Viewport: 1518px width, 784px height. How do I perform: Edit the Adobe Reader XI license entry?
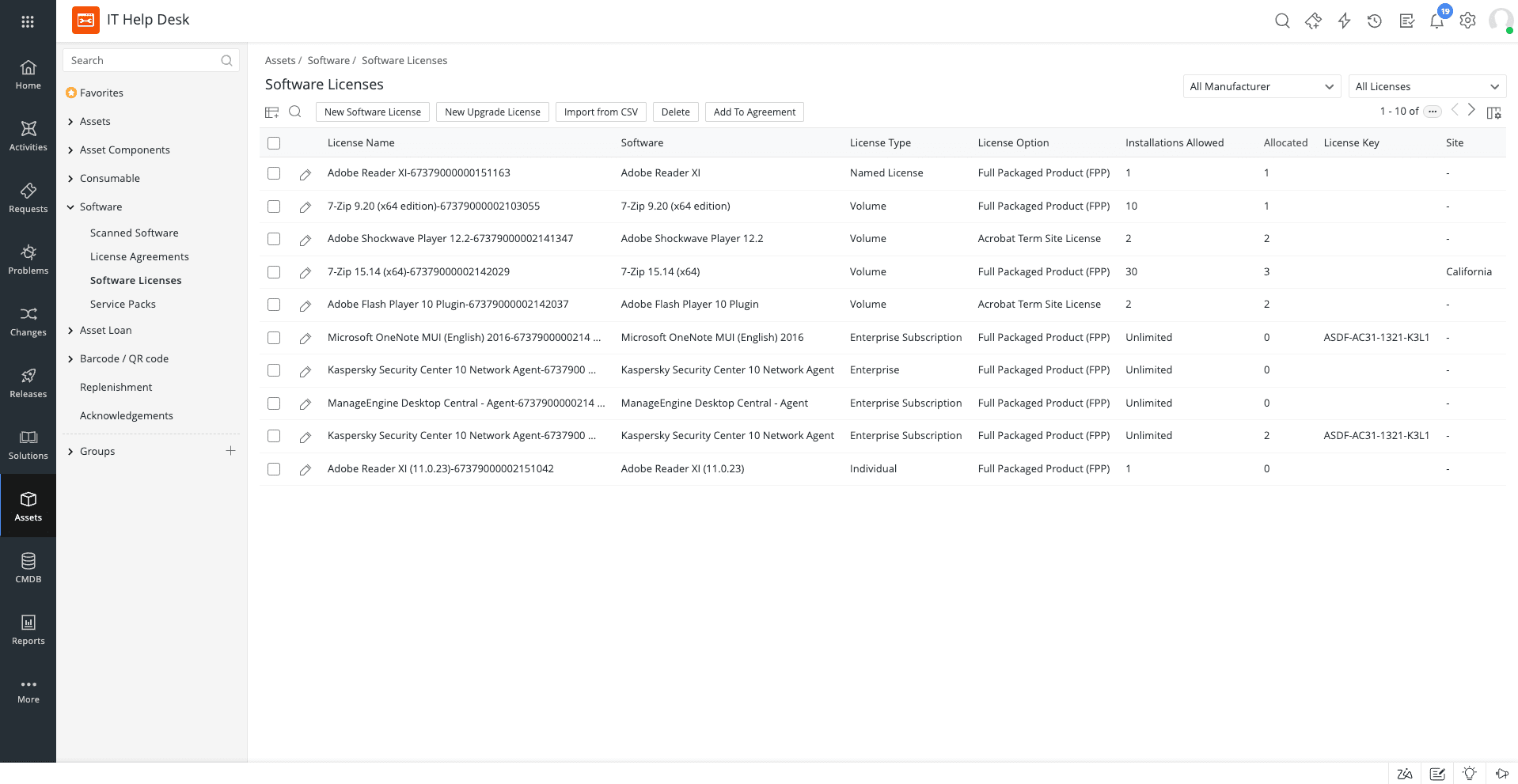click(305, 173)
